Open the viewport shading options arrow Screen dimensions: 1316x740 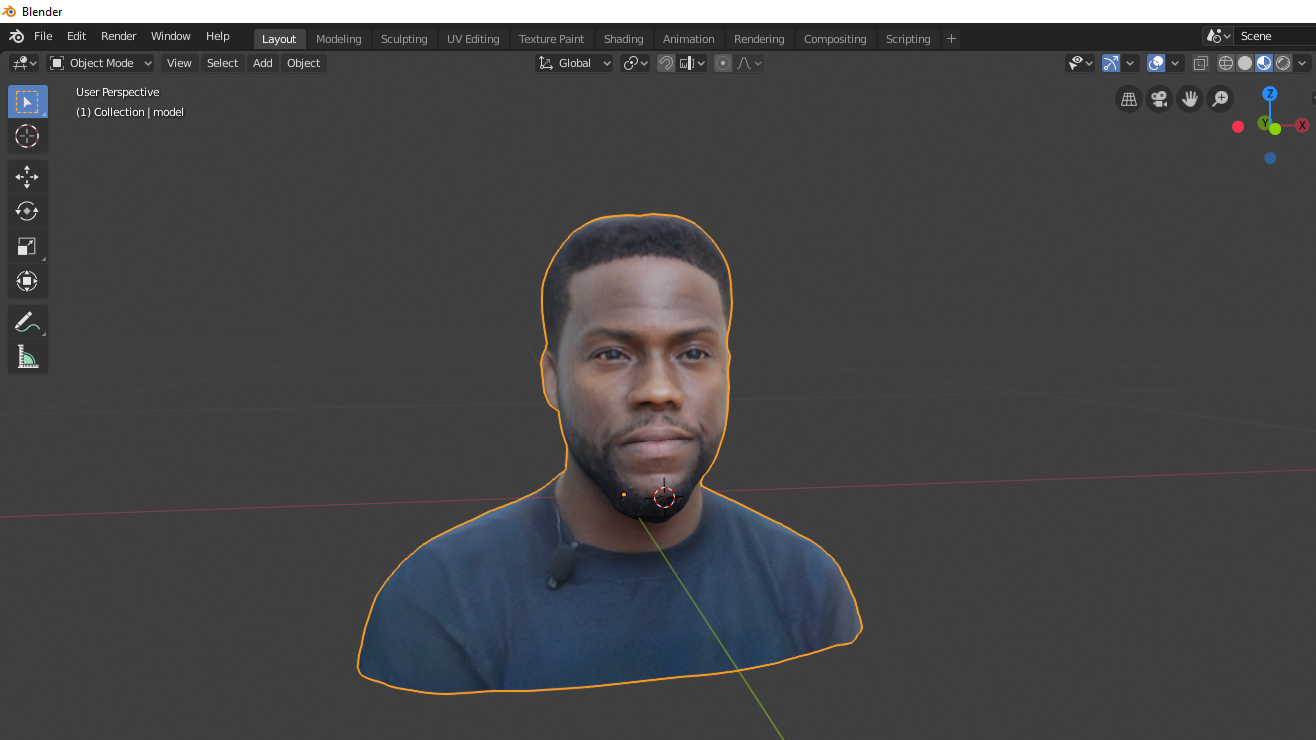(1302, 63)
